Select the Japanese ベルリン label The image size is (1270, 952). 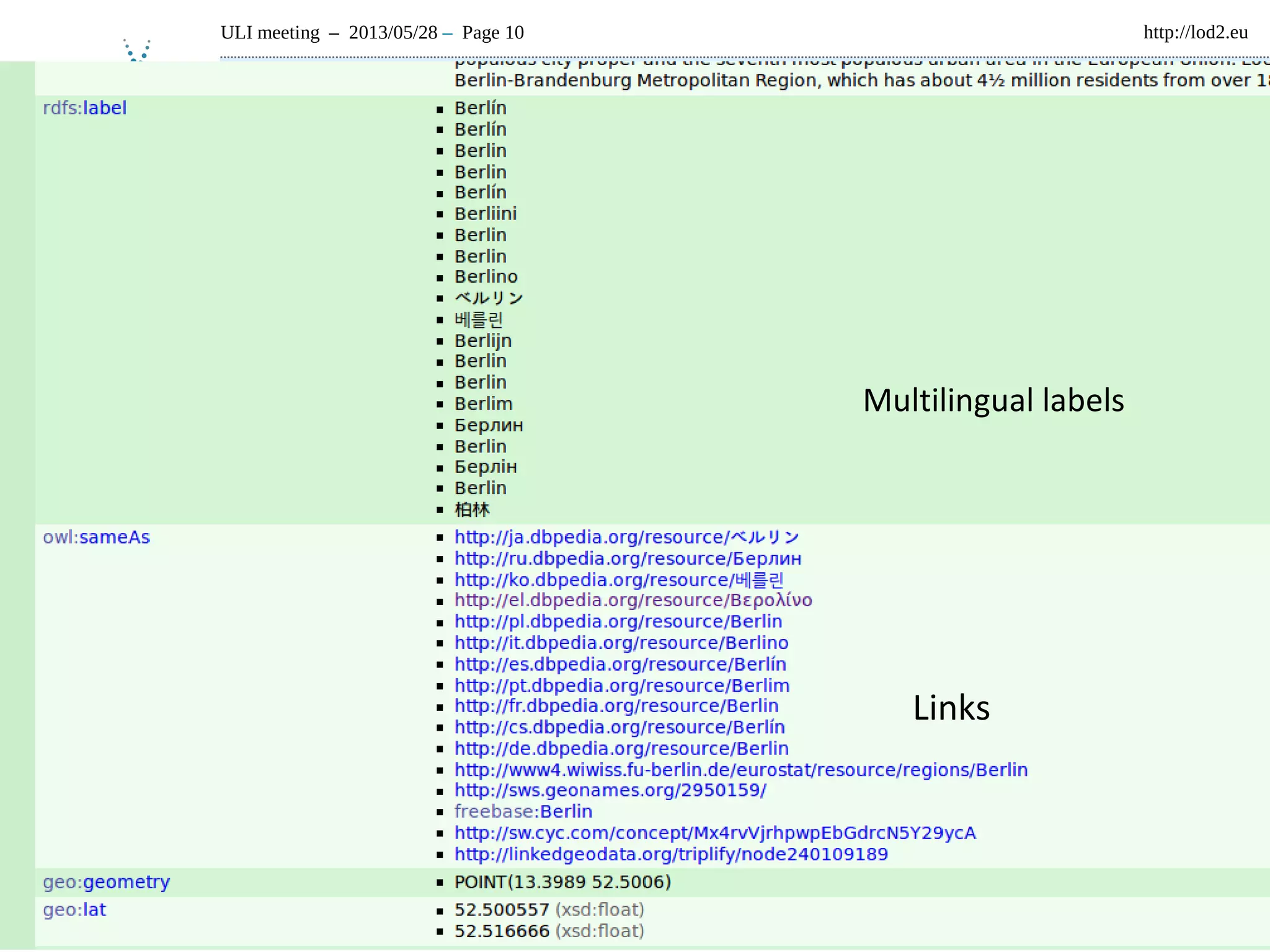489,298
